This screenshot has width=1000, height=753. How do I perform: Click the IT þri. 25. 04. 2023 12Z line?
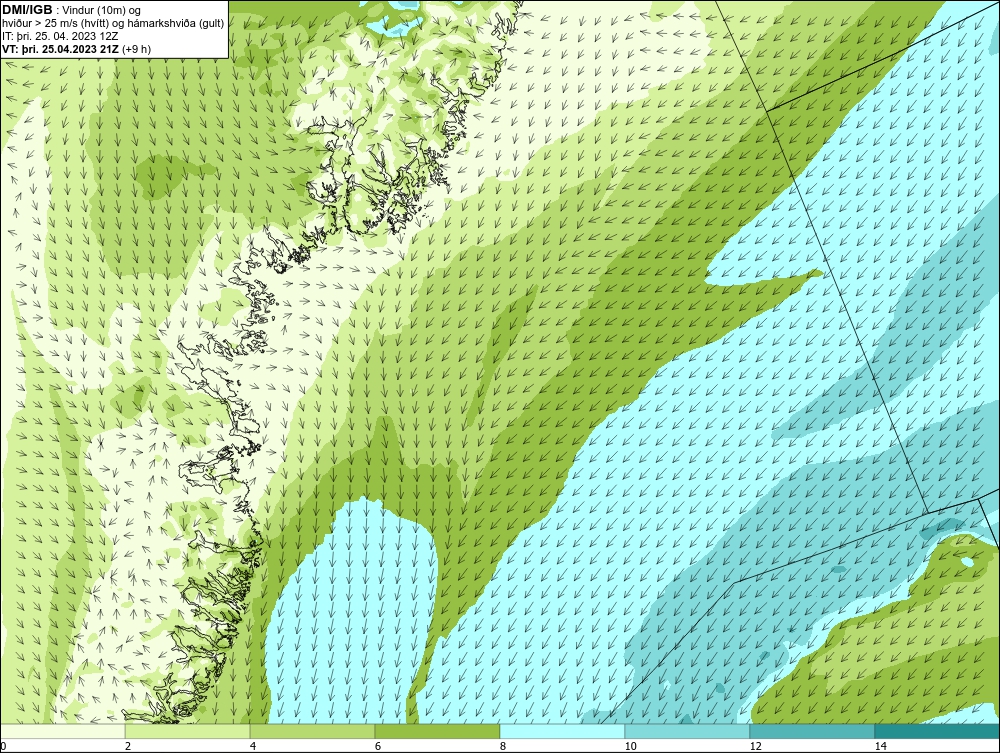click(60, 36)
